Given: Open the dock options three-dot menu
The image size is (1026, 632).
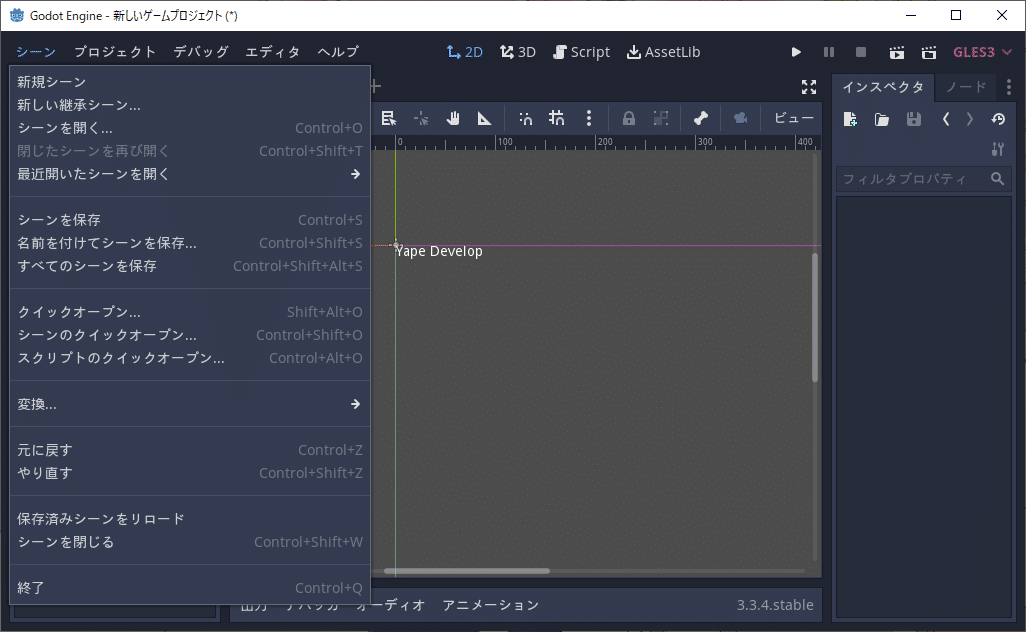Looking at the screenshot, I should point(1008,87).
